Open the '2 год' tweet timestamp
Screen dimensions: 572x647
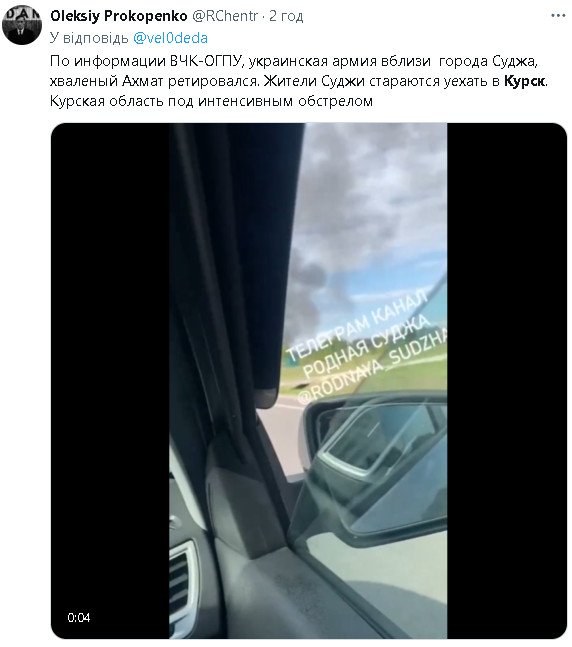tap(286, 16)
